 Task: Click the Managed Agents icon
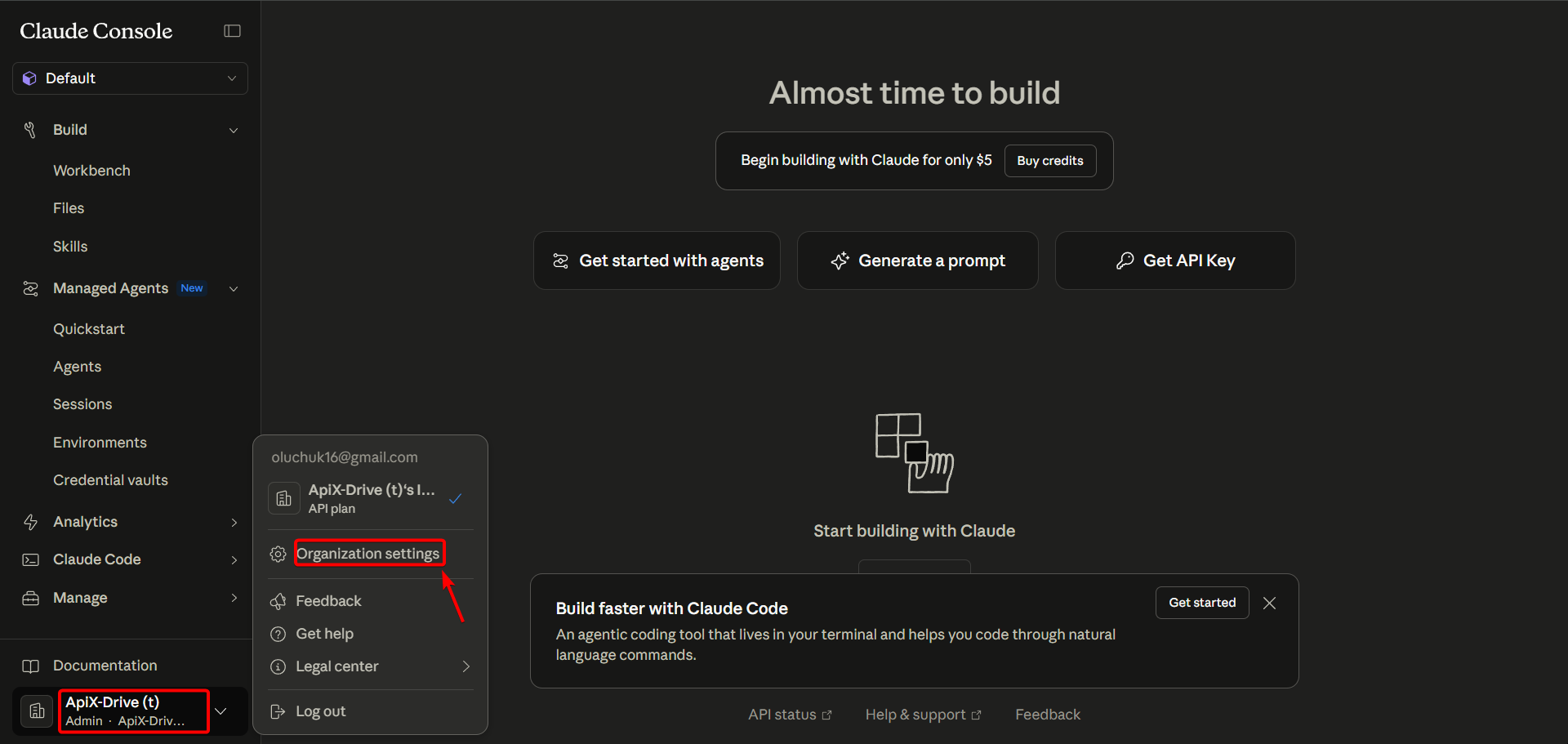pyautogui.click(x=30, y=288)
